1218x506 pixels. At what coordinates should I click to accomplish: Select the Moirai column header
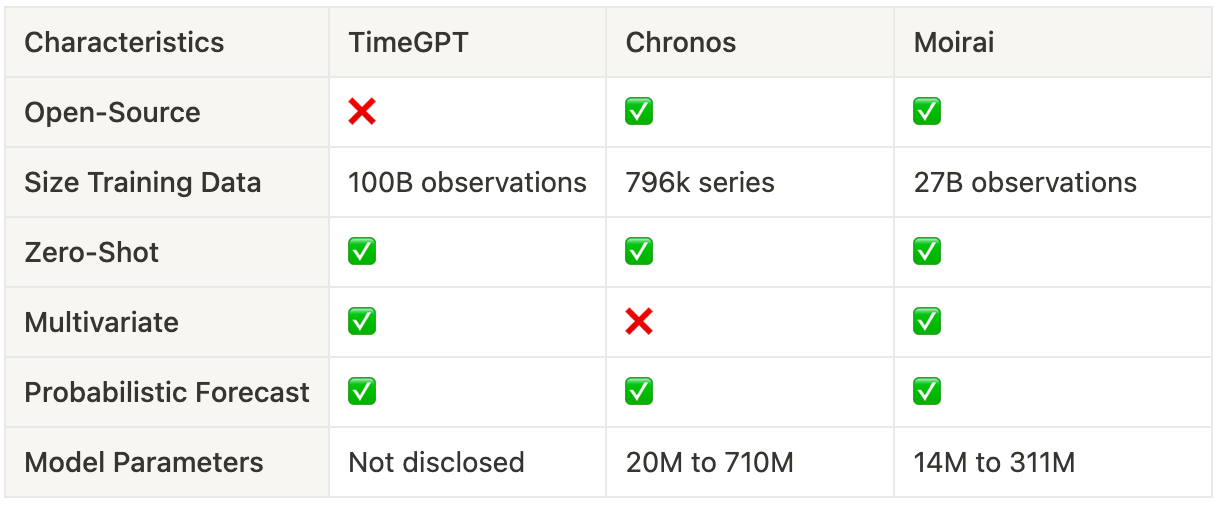[954, 43]
